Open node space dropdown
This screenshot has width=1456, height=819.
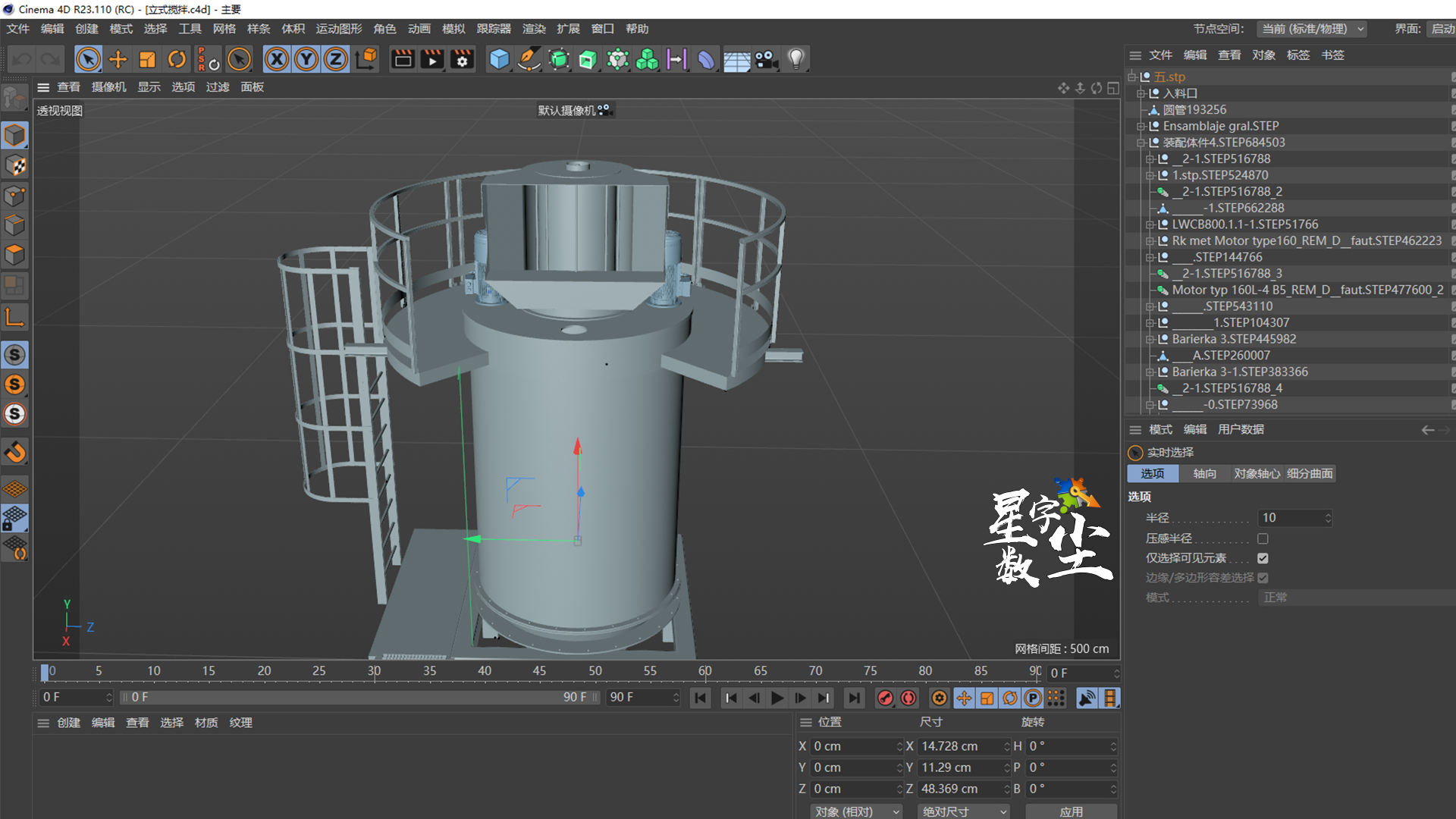click(1313, 29)
